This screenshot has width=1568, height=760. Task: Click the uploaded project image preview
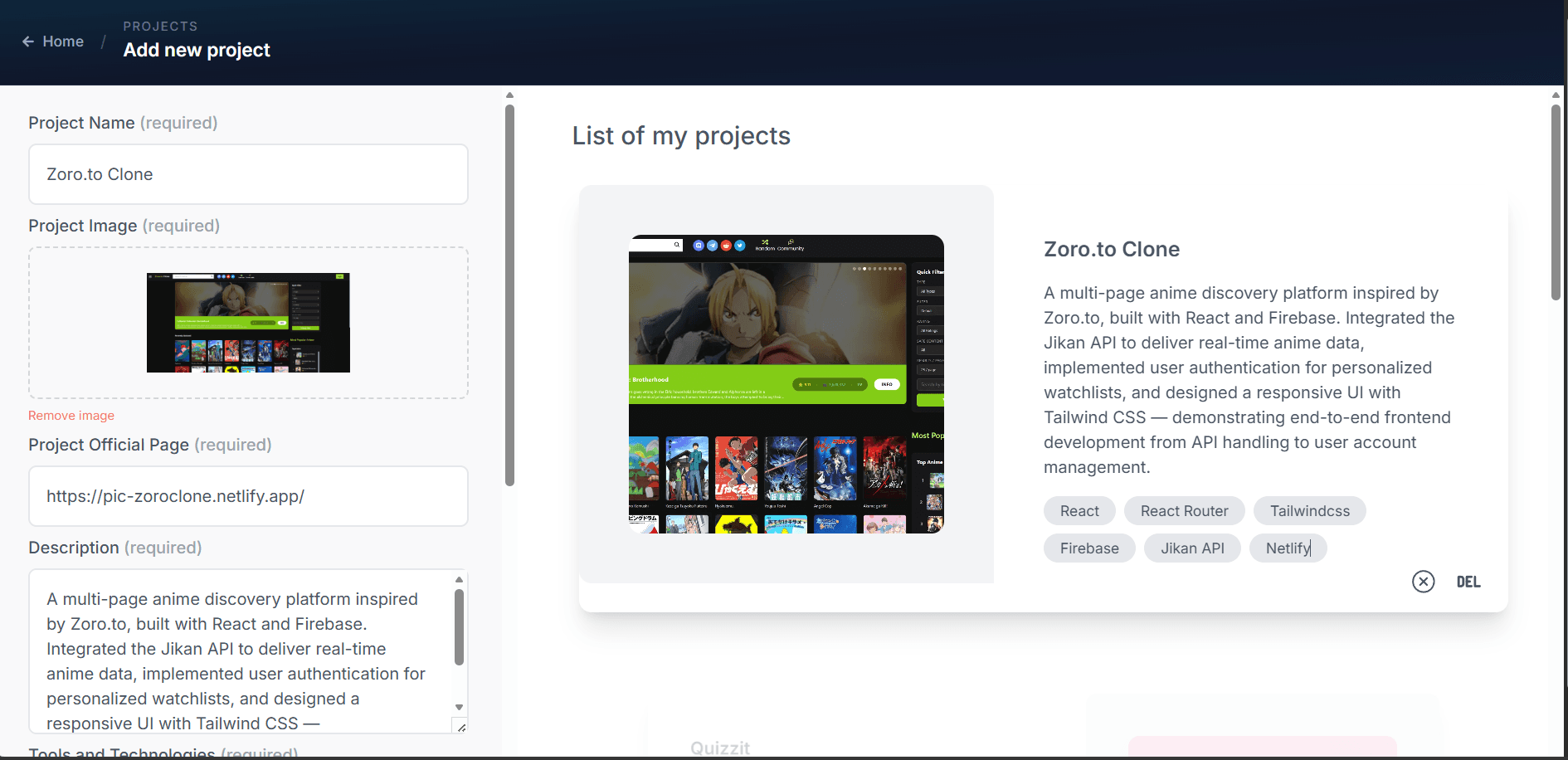pyautogui.click(x=248, y=323)
